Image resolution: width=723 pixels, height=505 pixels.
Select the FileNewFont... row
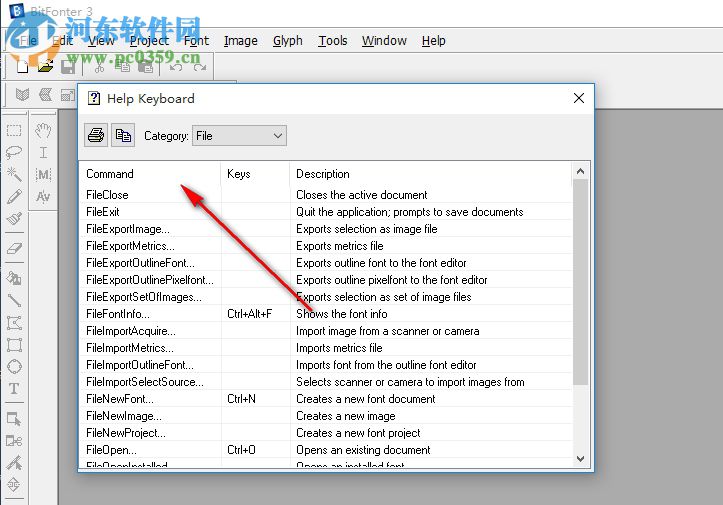pyautogui.click(x=326, y=399)
